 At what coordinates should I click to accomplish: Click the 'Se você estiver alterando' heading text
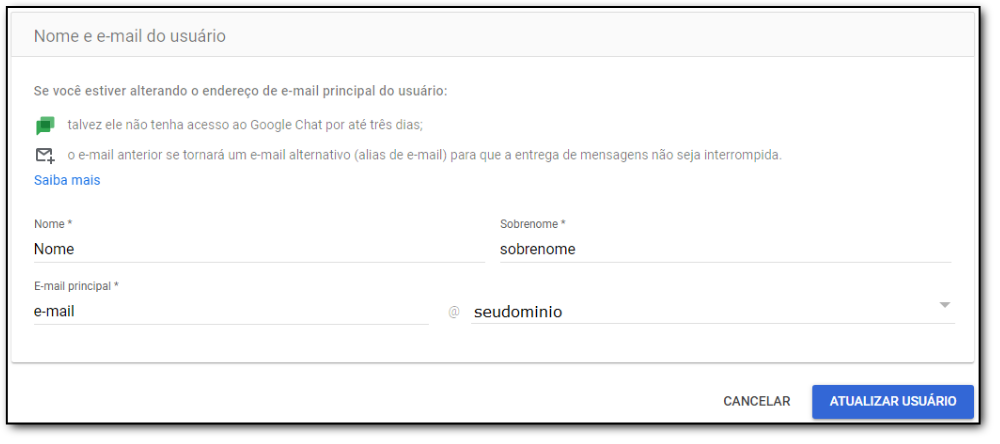241,91
